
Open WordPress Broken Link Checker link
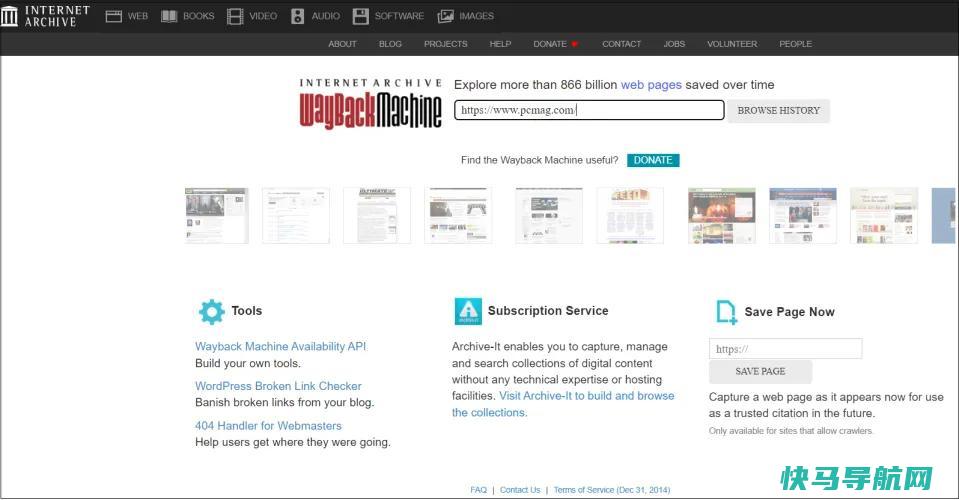278,386
